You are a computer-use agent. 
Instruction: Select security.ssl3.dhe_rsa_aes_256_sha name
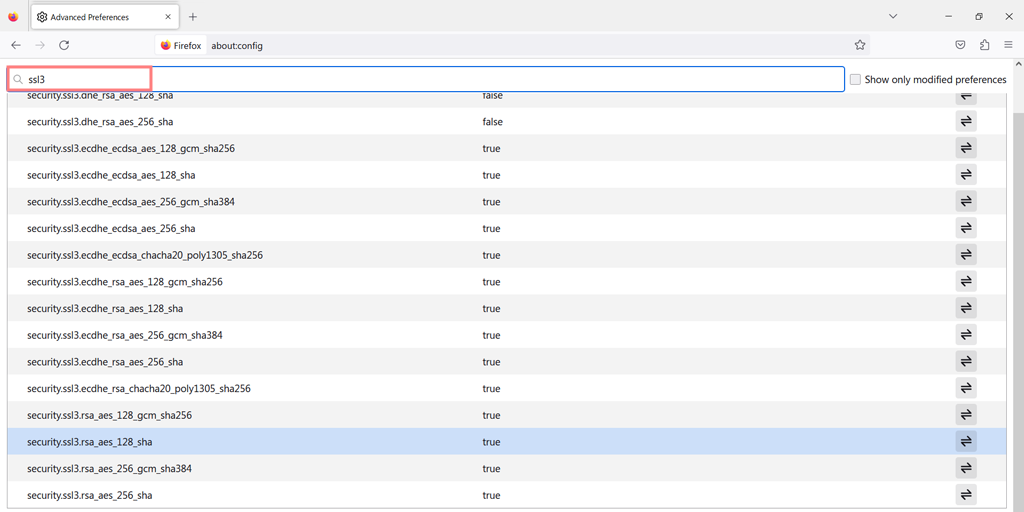100,121
